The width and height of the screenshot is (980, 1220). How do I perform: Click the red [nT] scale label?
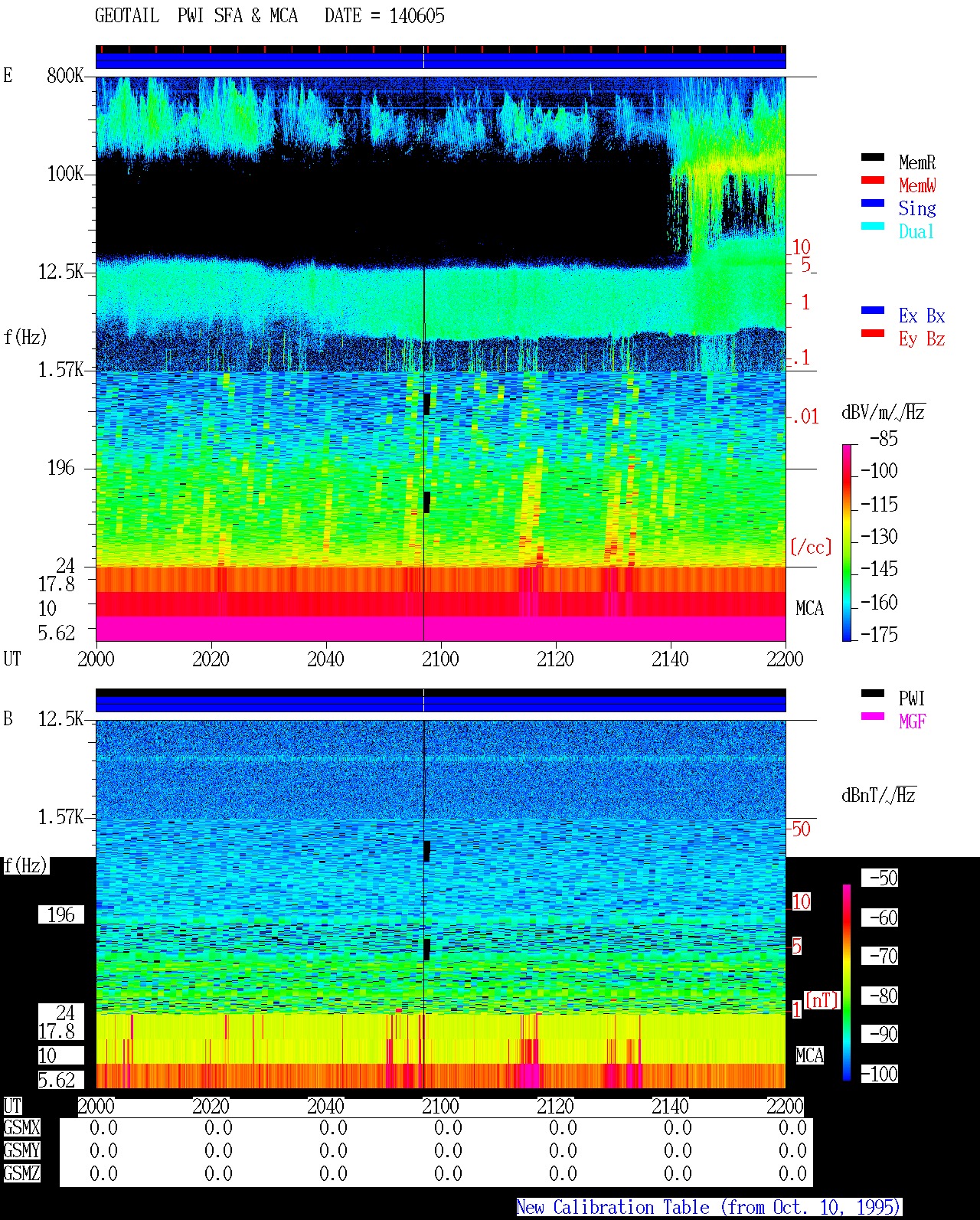coord(822,1000)
